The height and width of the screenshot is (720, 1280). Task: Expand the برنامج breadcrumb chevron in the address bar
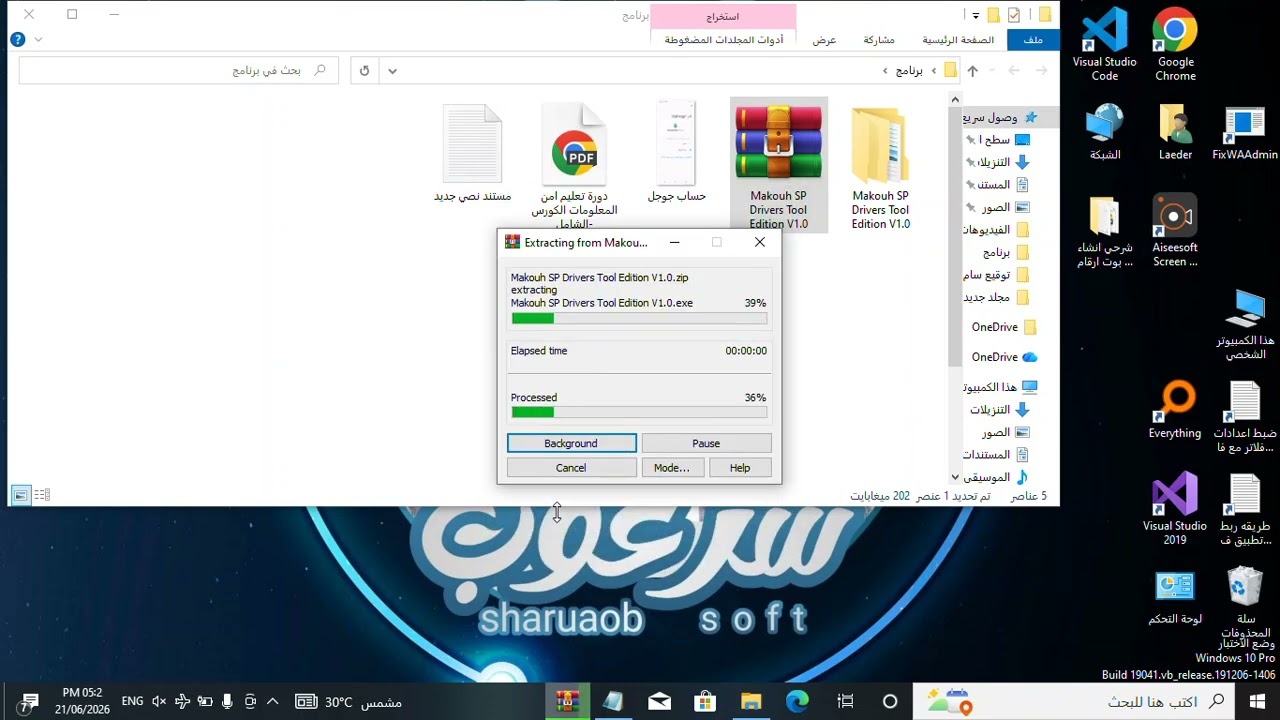[886, 70]
